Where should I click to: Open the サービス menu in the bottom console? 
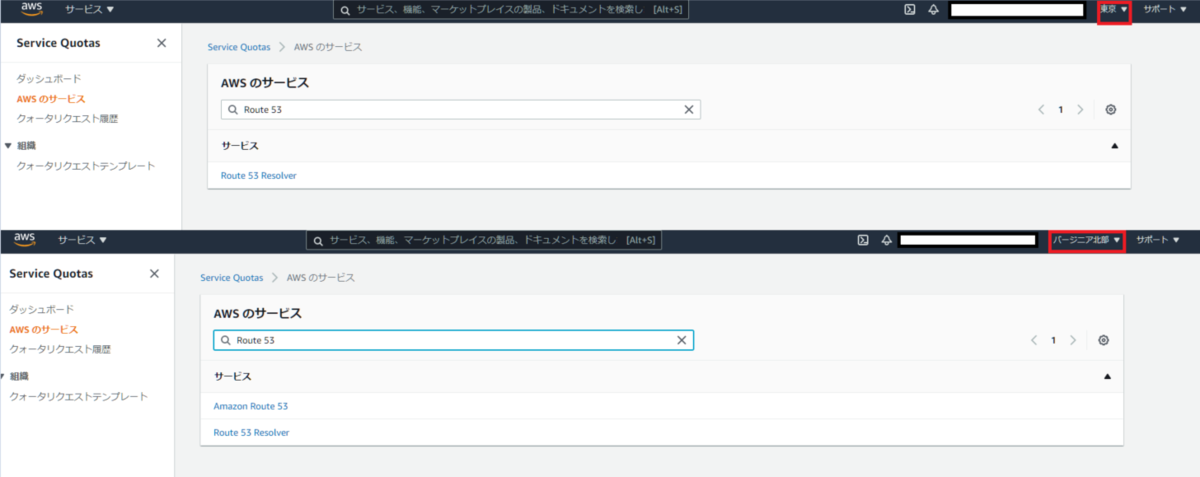coord(82,240)
